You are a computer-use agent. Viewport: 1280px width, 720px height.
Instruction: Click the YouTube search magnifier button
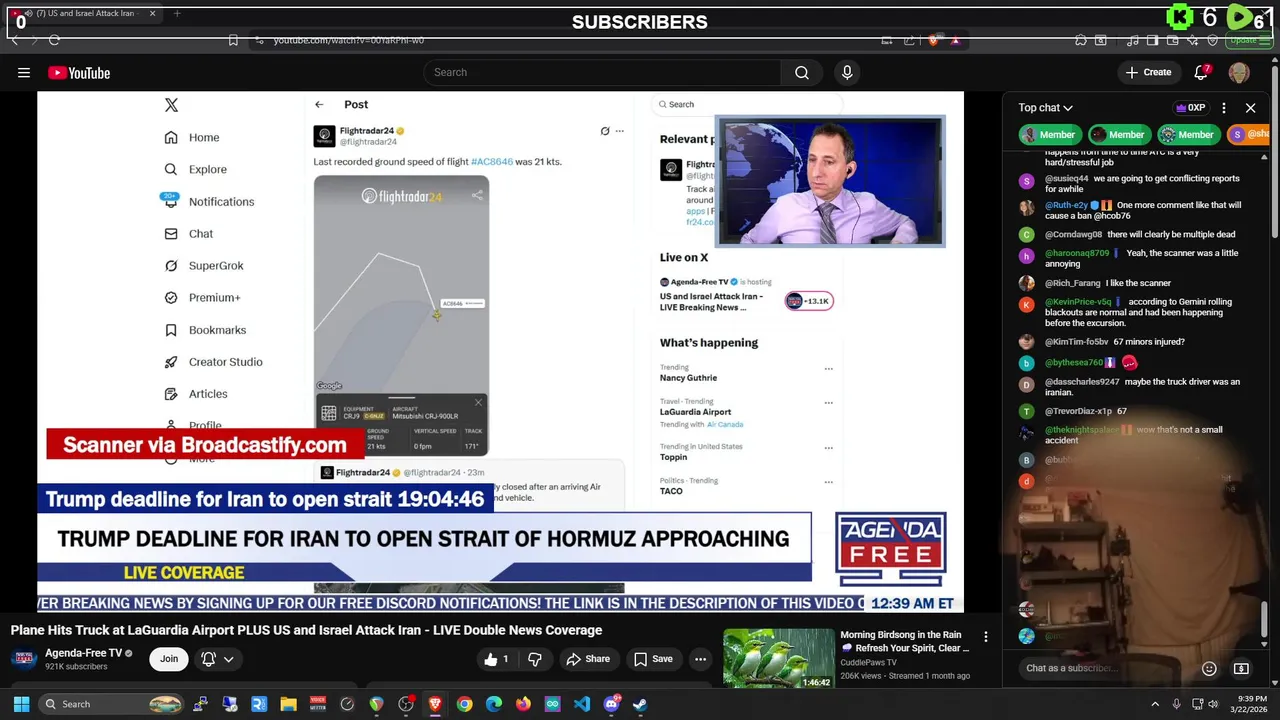802,72
